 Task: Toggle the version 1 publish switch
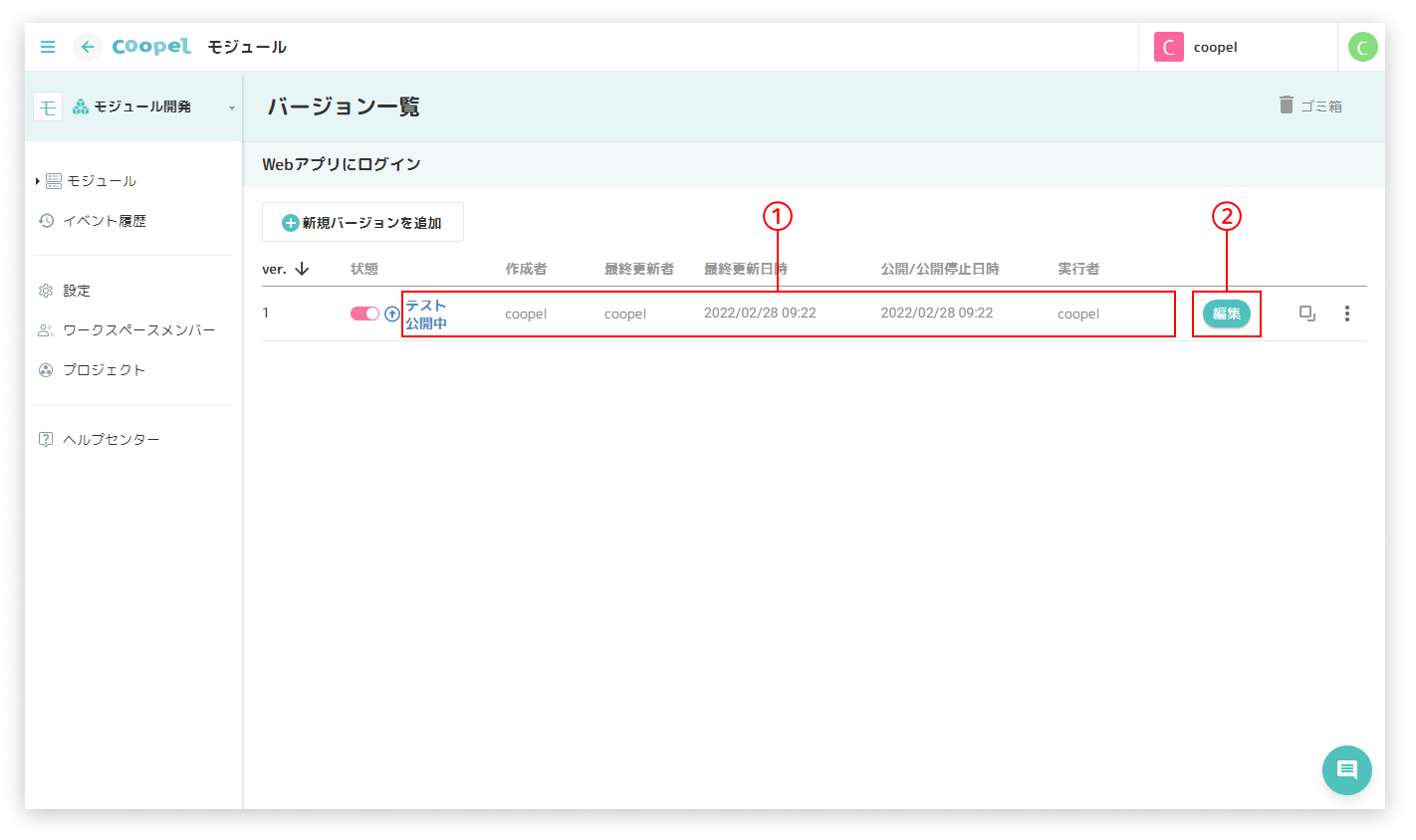[x=364, y=314]
